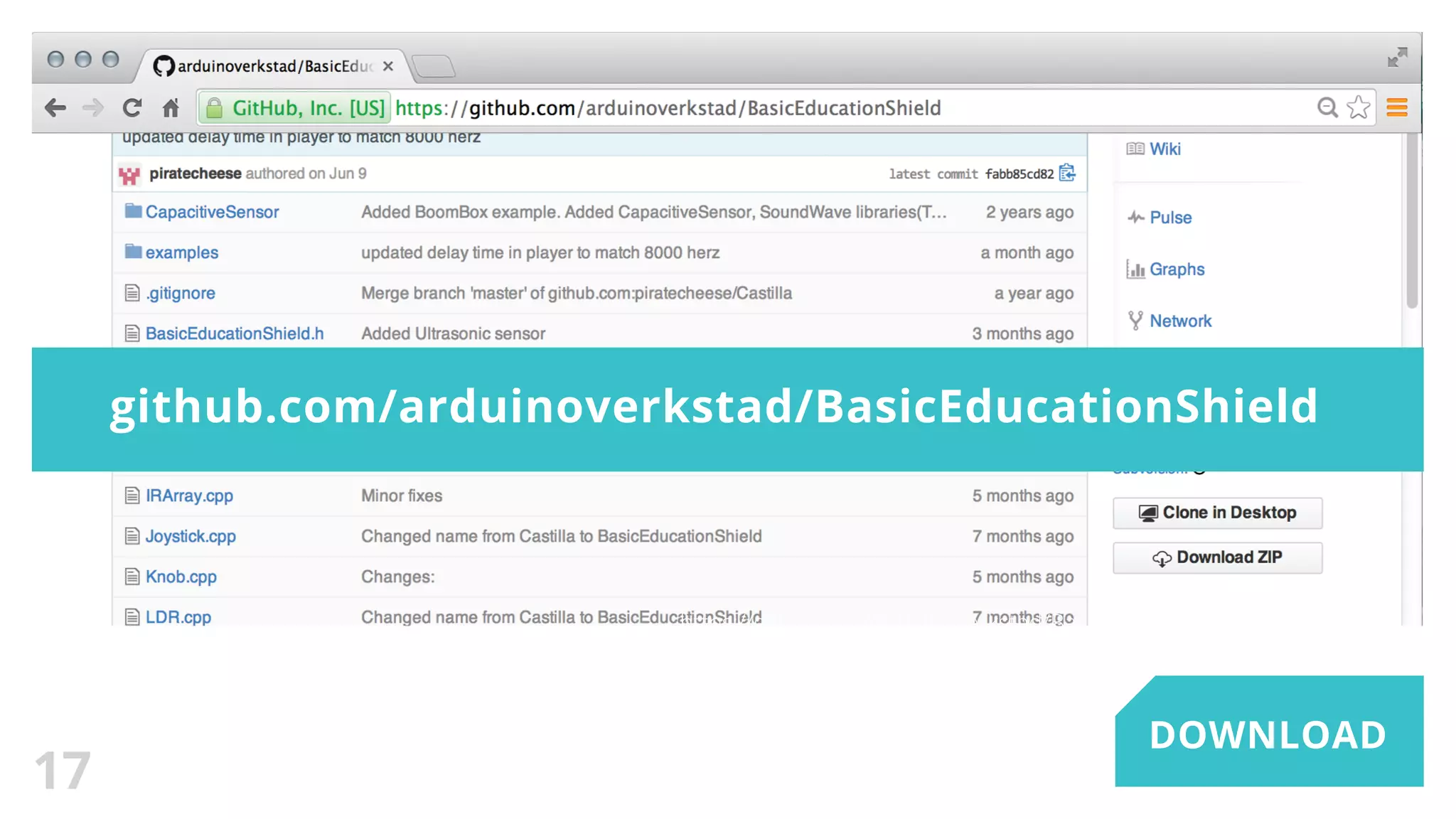Screen dimensions: 1456x819
Task: Click the Network fork icon
Action: [1135, 321]
